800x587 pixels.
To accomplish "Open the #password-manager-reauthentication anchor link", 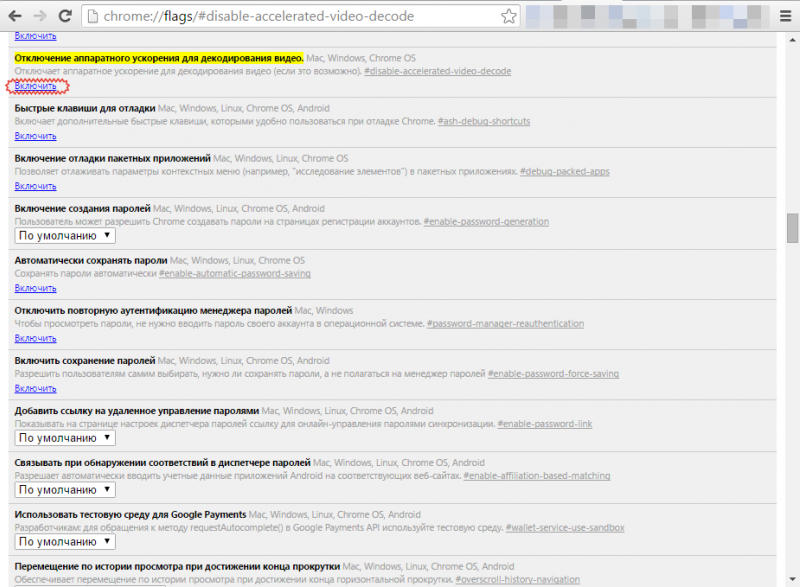I will [x=506, y=324].
